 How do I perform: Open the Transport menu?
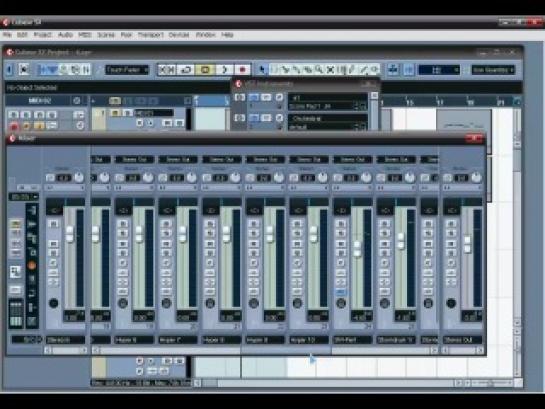point(150,35)
